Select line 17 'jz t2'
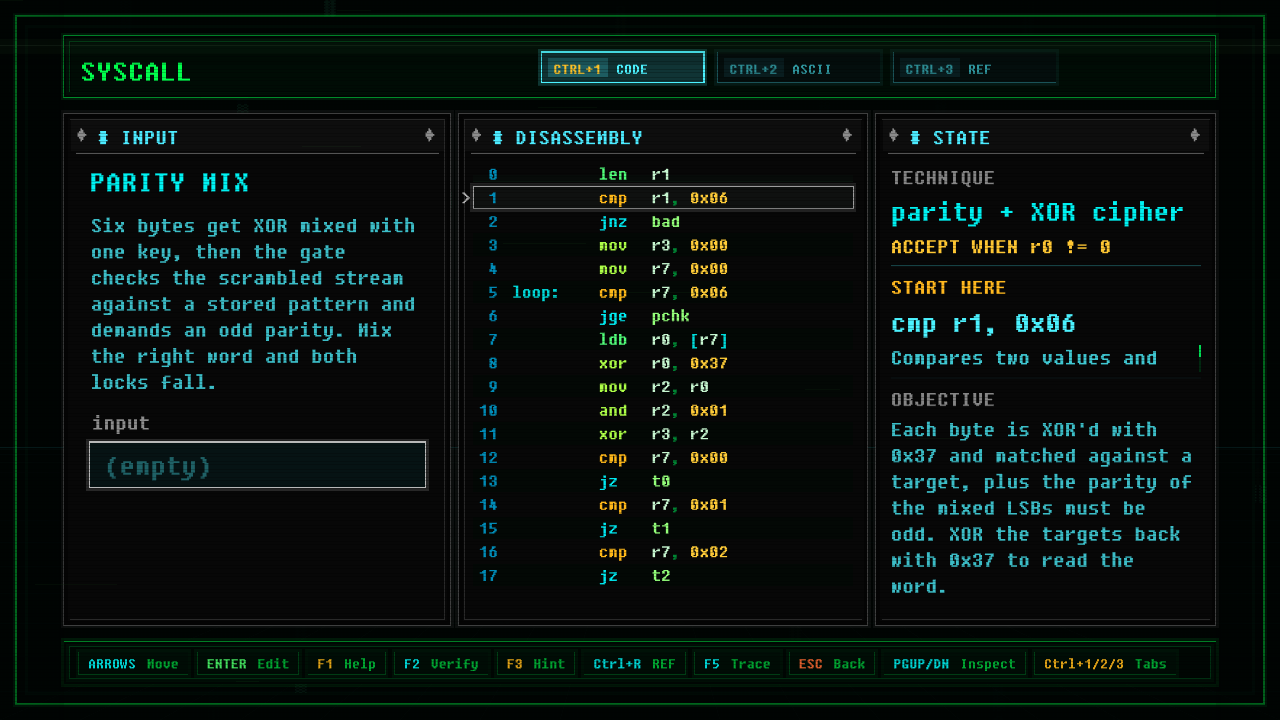 point(663,576)
